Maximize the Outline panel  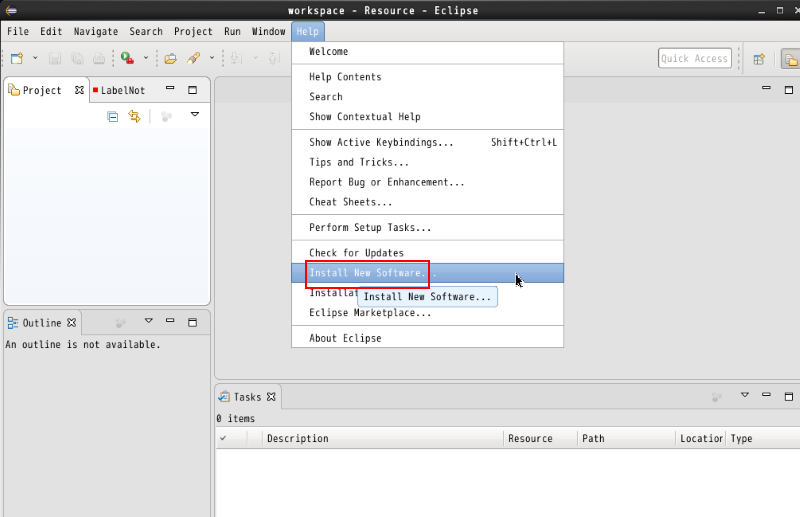coord(192,323)
